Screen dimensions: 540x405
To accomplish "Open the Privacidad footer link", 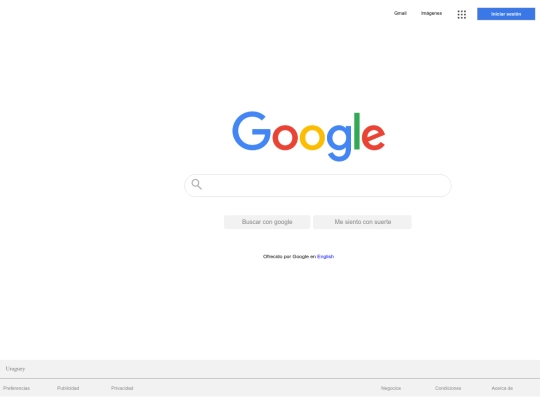I will (122, 388).
